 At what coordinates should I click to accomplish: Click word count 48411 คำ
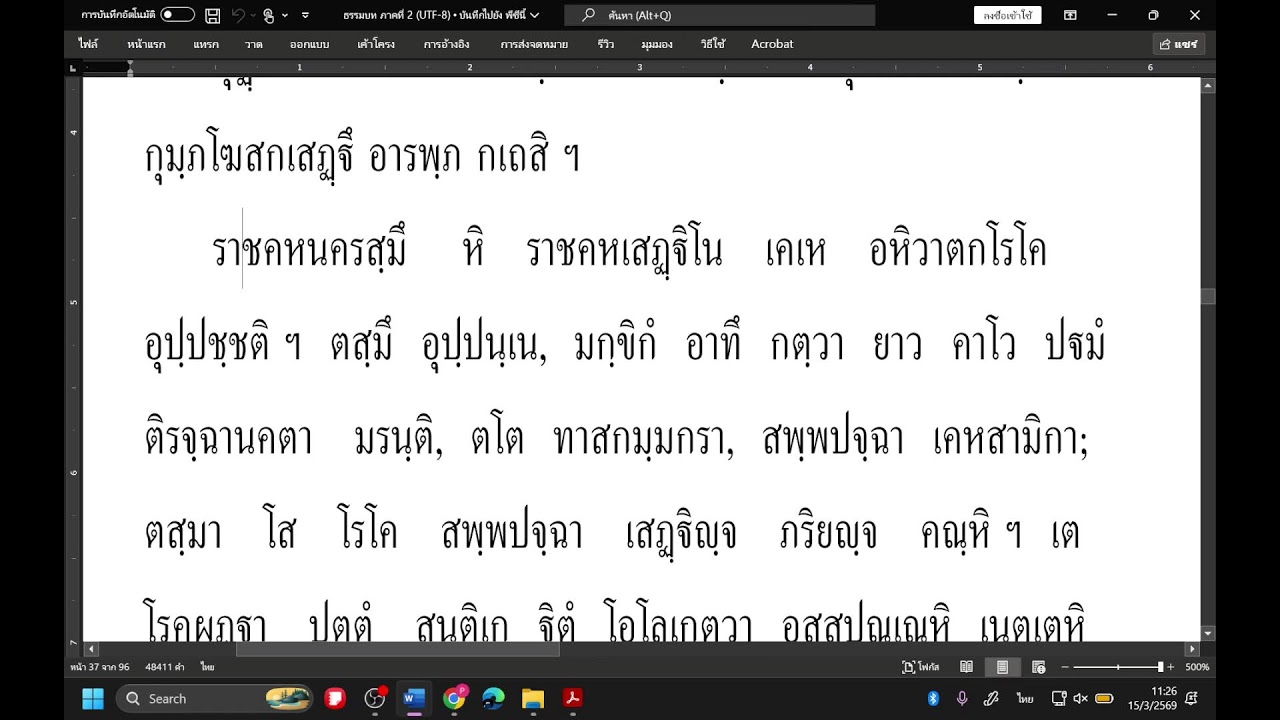[163, 667]
